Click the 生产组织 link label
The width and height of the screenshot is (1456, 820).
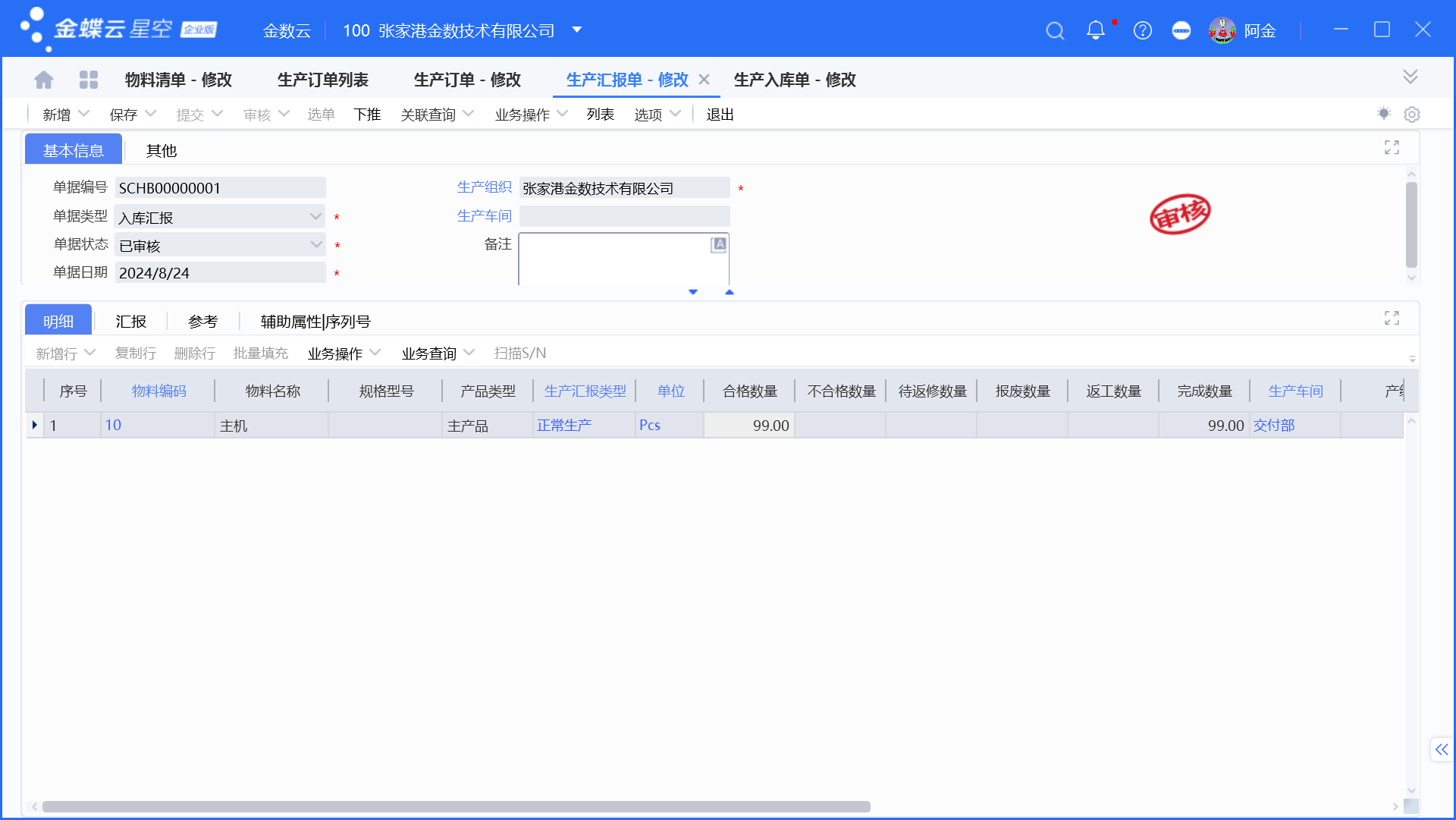pyautogui.click(x=484, y=187)
